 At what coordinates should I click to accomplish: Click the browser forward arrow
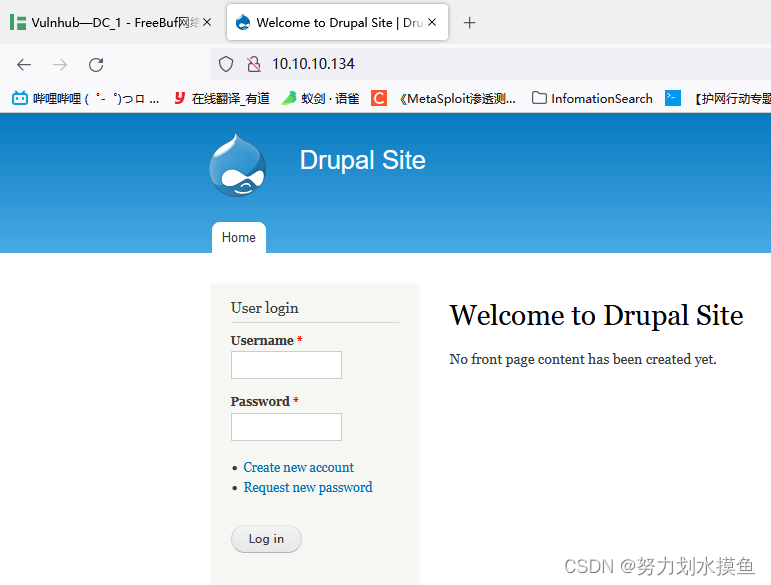[x=60, y=64]
